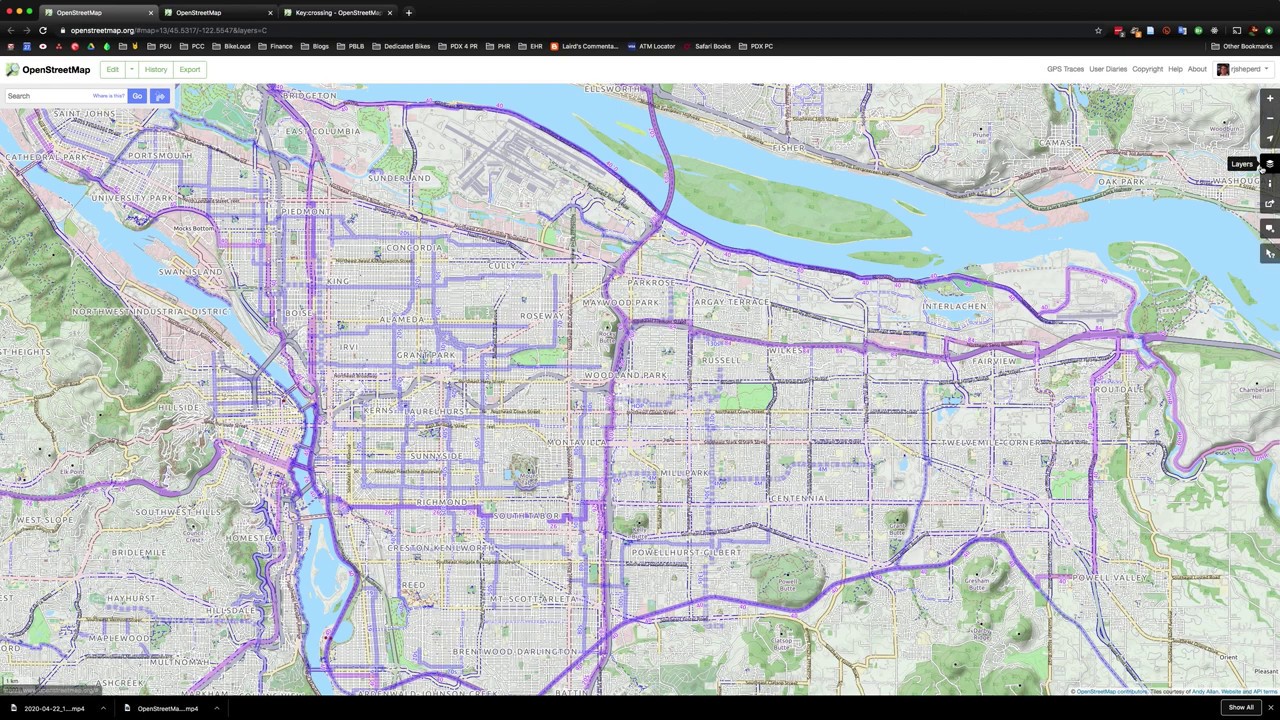Go forward to next page
This screenshot has height=720, width=1280.
click(27, 30)
